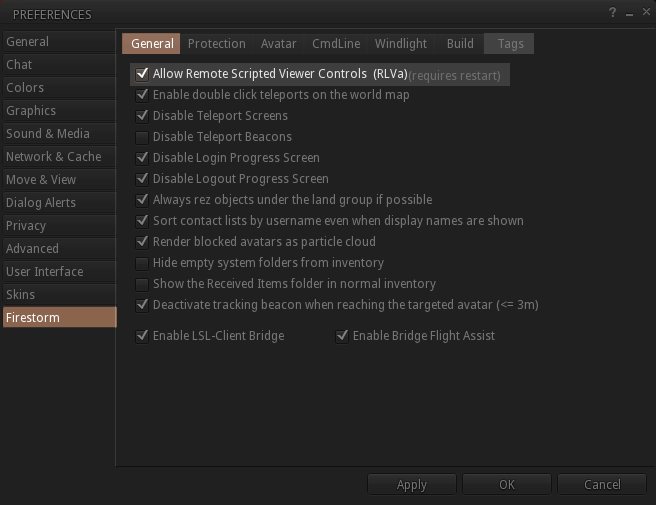Select the CmdLine tab
This screenshot has width=656, height=505.
(335, 44)
